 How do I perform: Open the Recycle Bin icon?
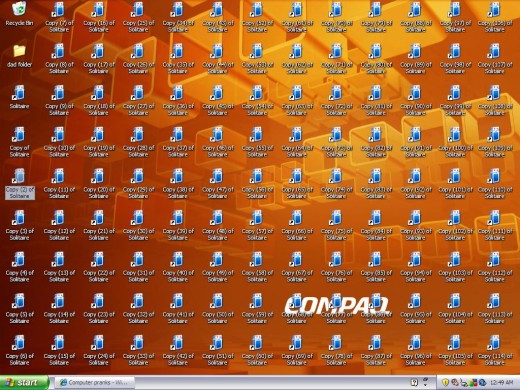tap(20, 14)
